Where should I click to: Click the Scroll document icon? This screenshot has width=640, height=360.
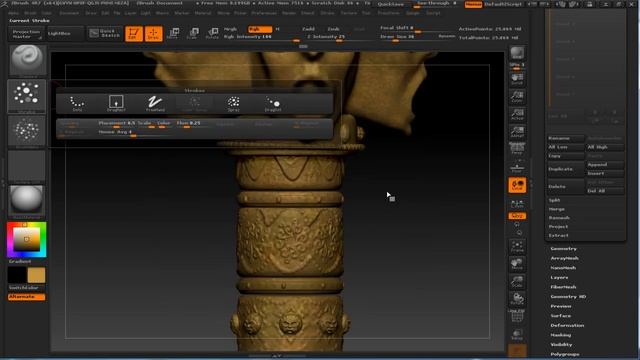(x=517, y=79)
